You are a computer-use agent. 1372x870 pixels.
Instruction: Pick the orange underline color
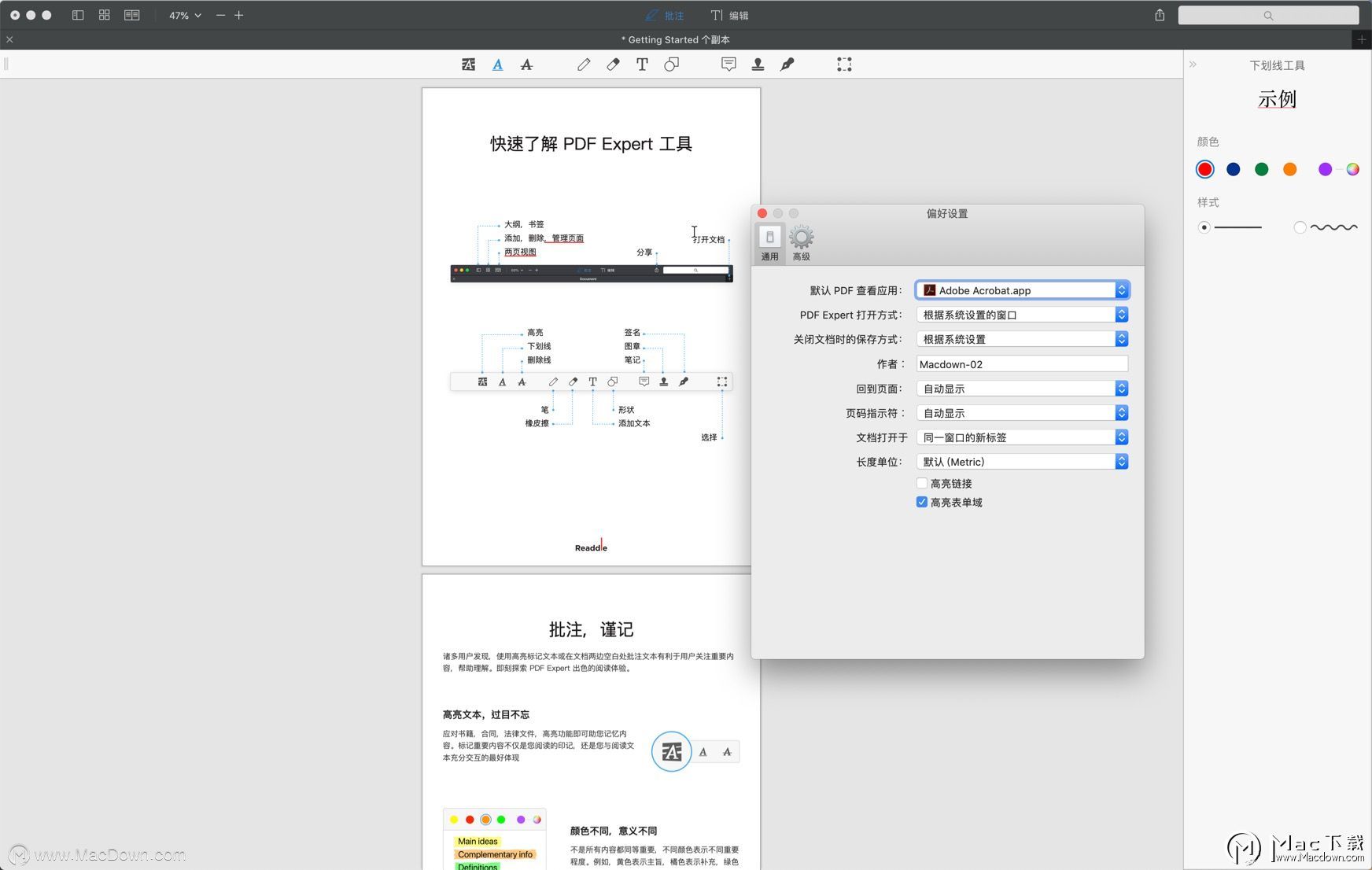point(1290,169)
